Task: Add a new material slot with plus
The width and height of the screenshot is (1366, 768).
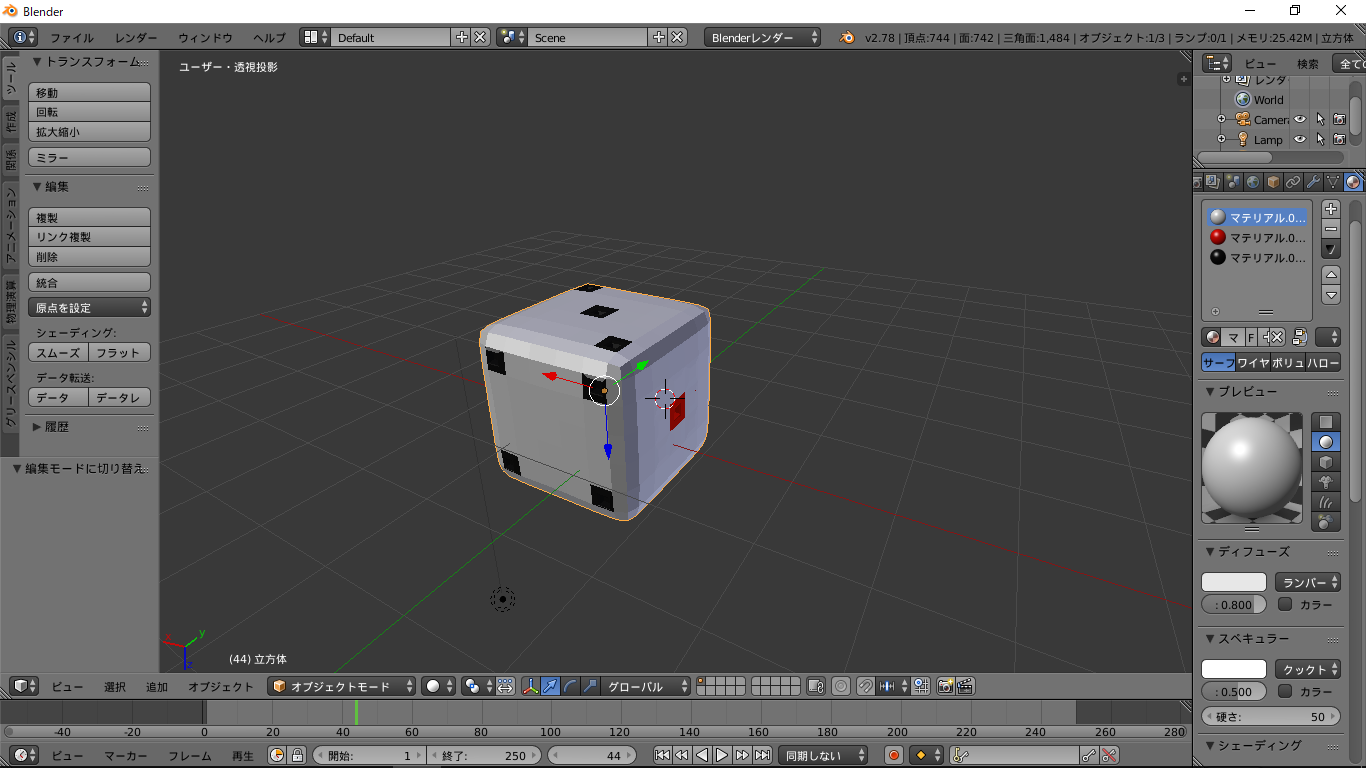Action: pos(1330,209)
